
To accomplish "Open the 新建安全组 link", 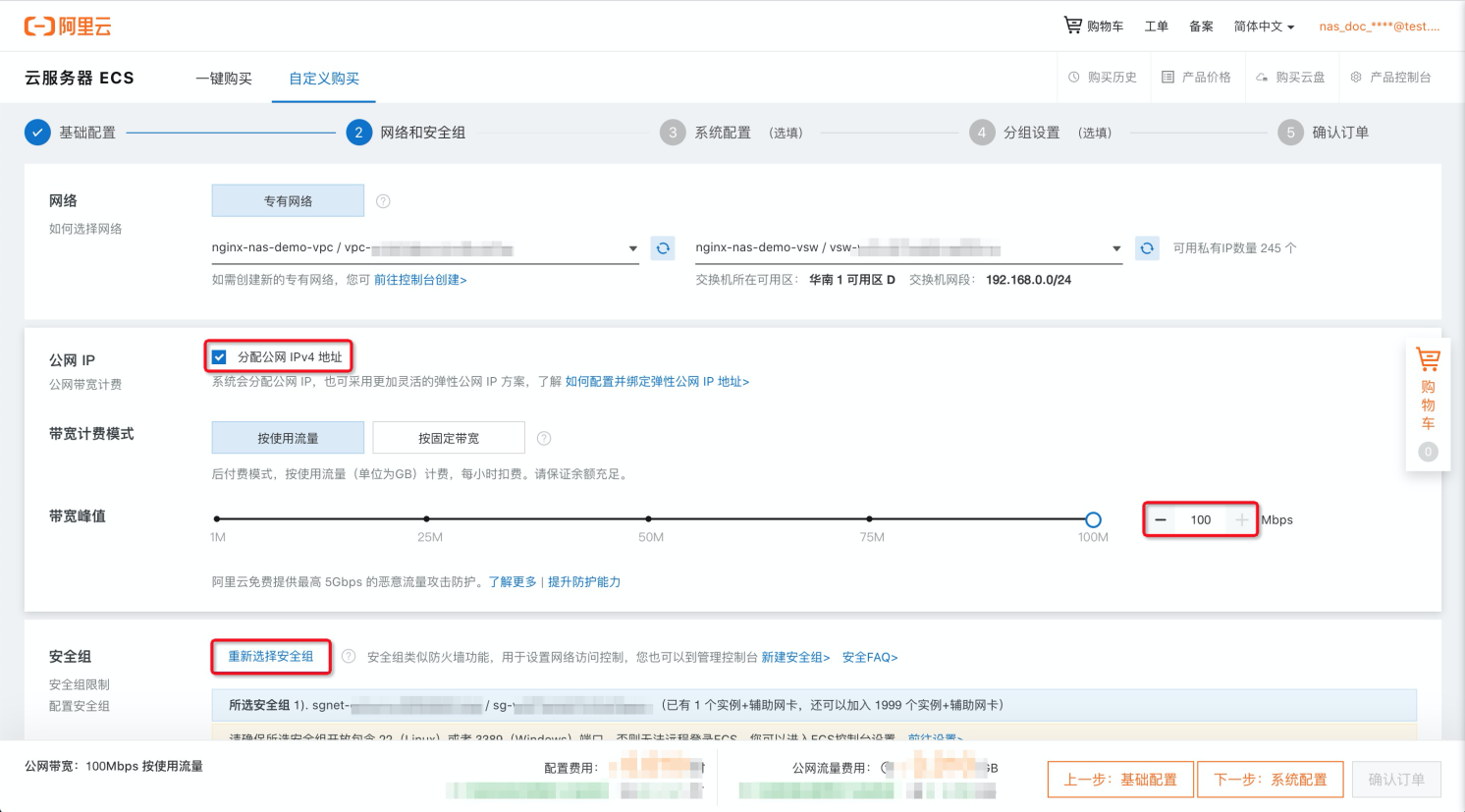I will [x=795, y=658].
